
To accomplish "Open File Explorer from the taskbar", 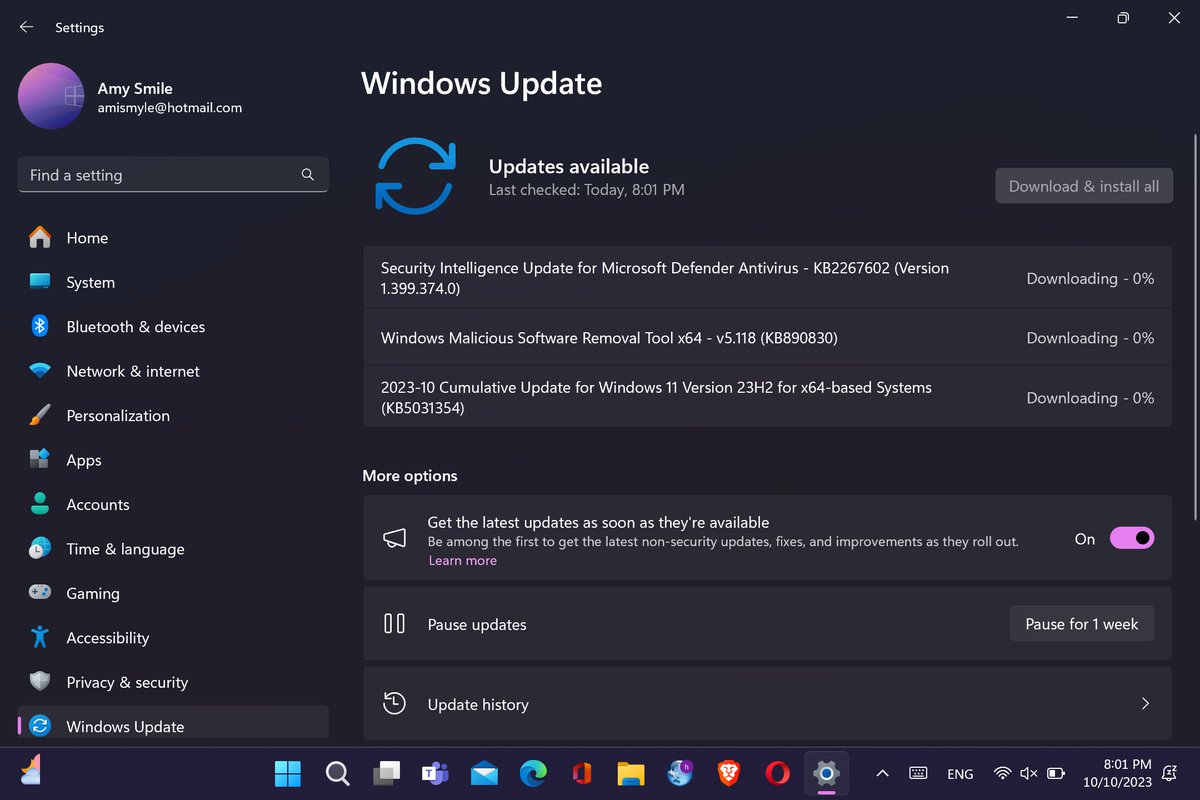I will [x=631, y=773].
